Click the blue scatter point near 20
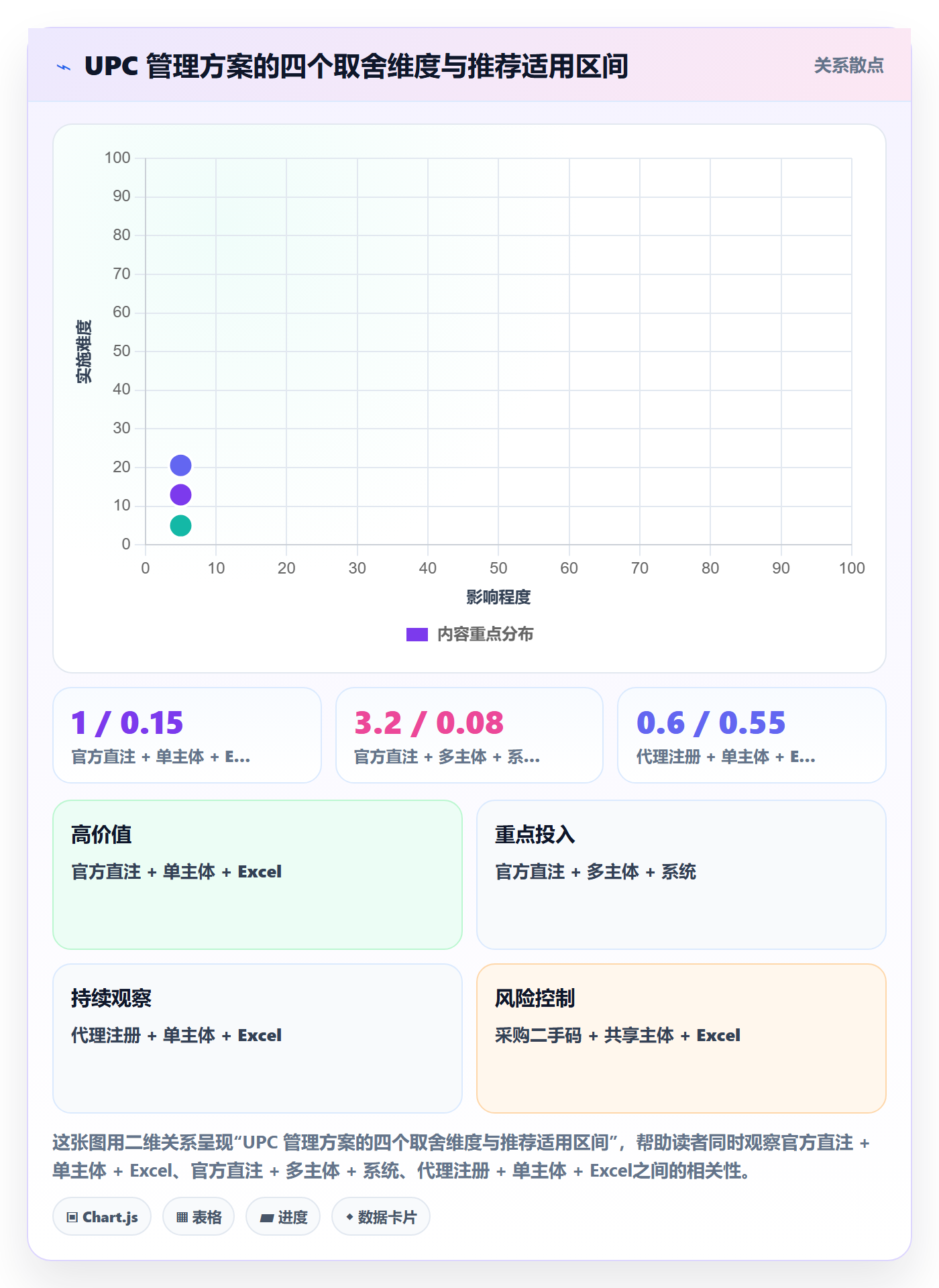This screenshot has height=1288, width=939. tap(180, 466)
